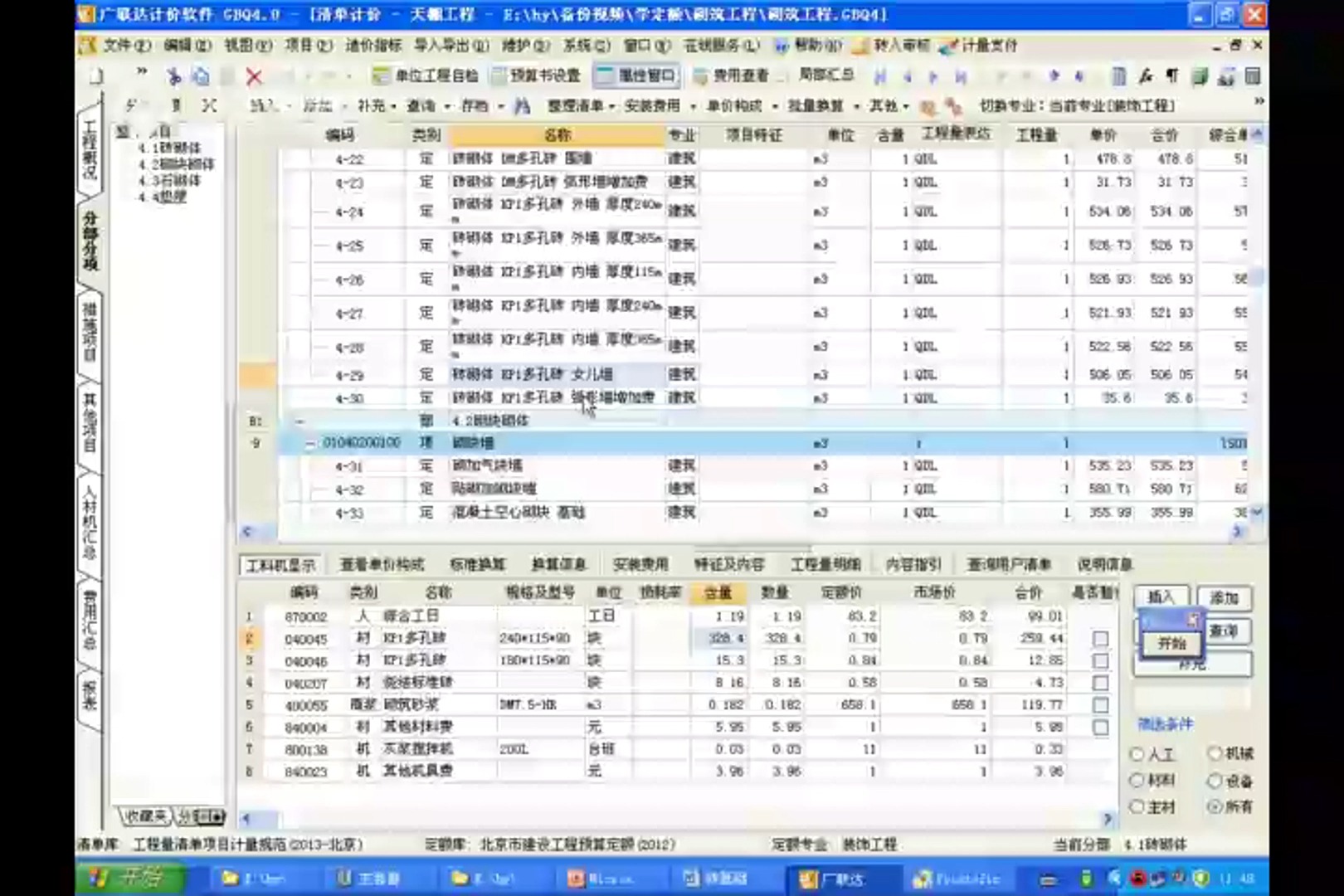The width and height of the screenshot is (1344, 896).
Task: Click the last-record navigation arrow icon
Action: pyautogui.click(x=961, y=77)
